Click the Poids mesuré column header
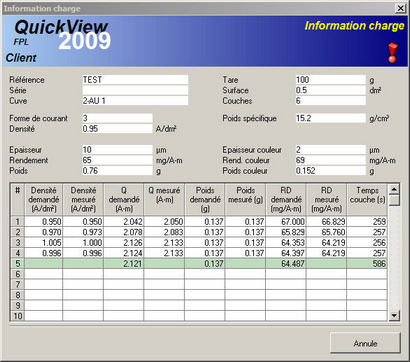The width and height of the screenshot is (410, 362). pos(245,199)
